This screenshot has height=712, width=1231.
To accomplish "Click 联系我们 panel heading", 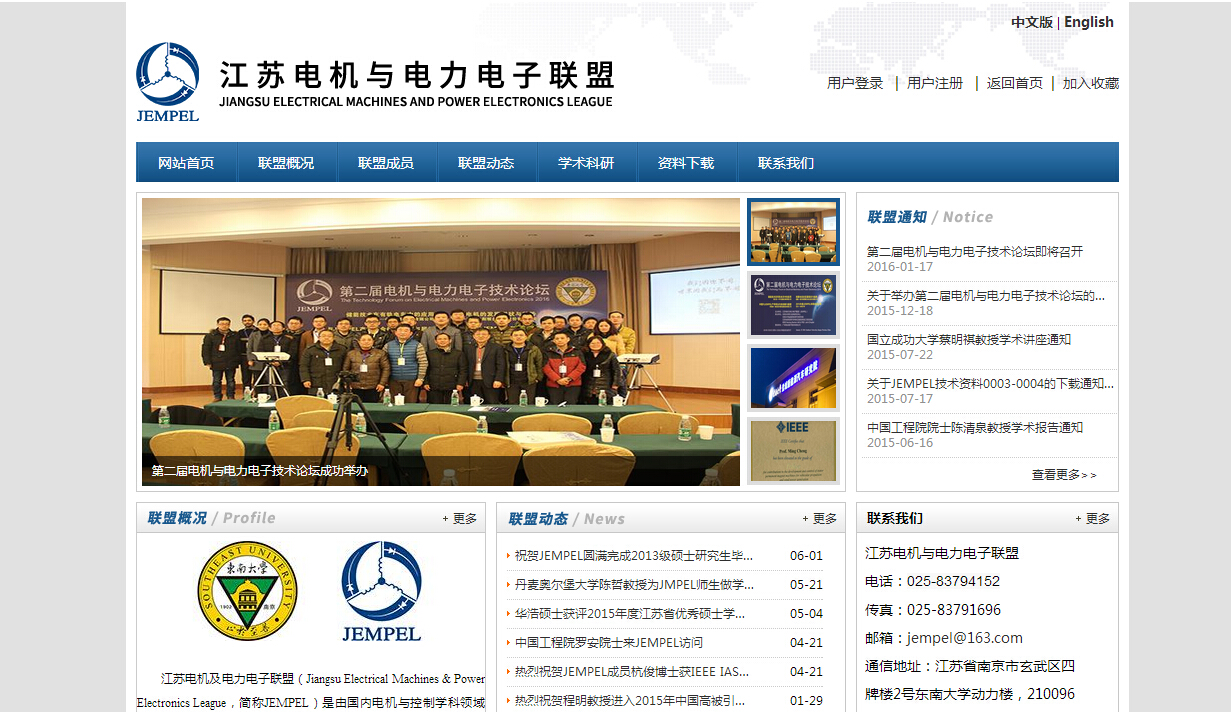I will [x=895, y=518].
